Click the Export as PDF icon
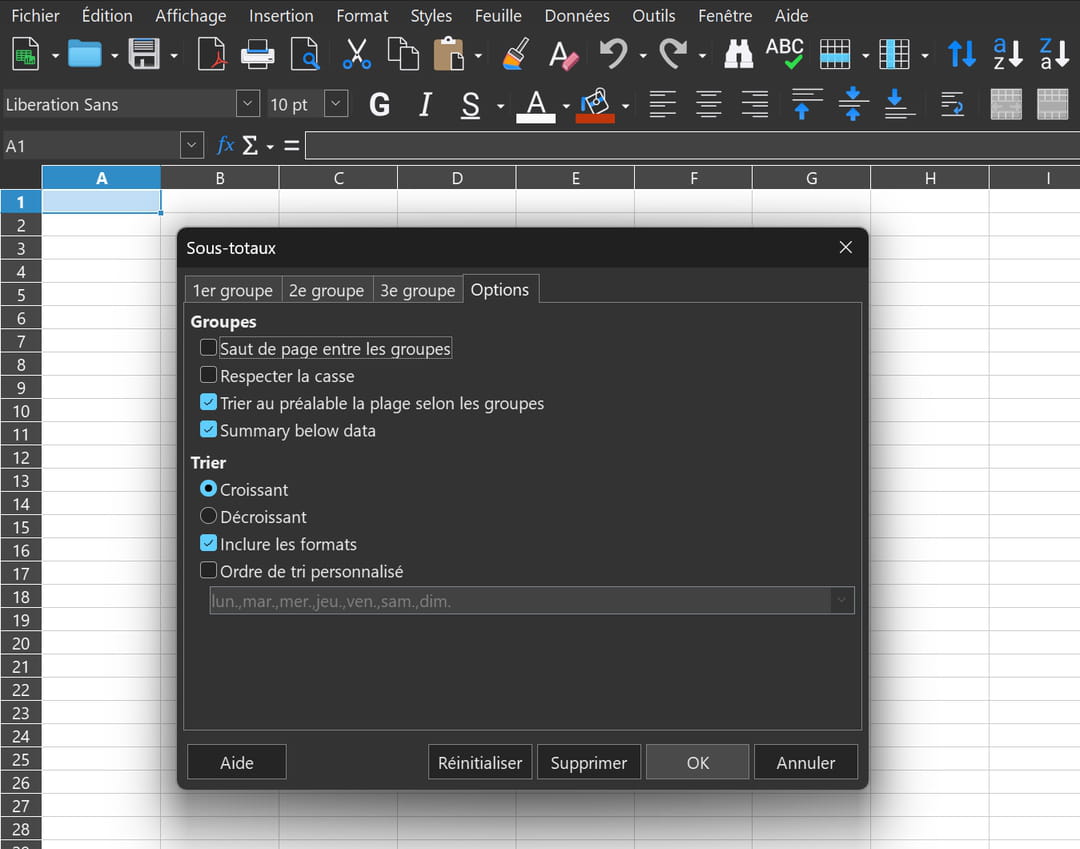 (212, 54)
